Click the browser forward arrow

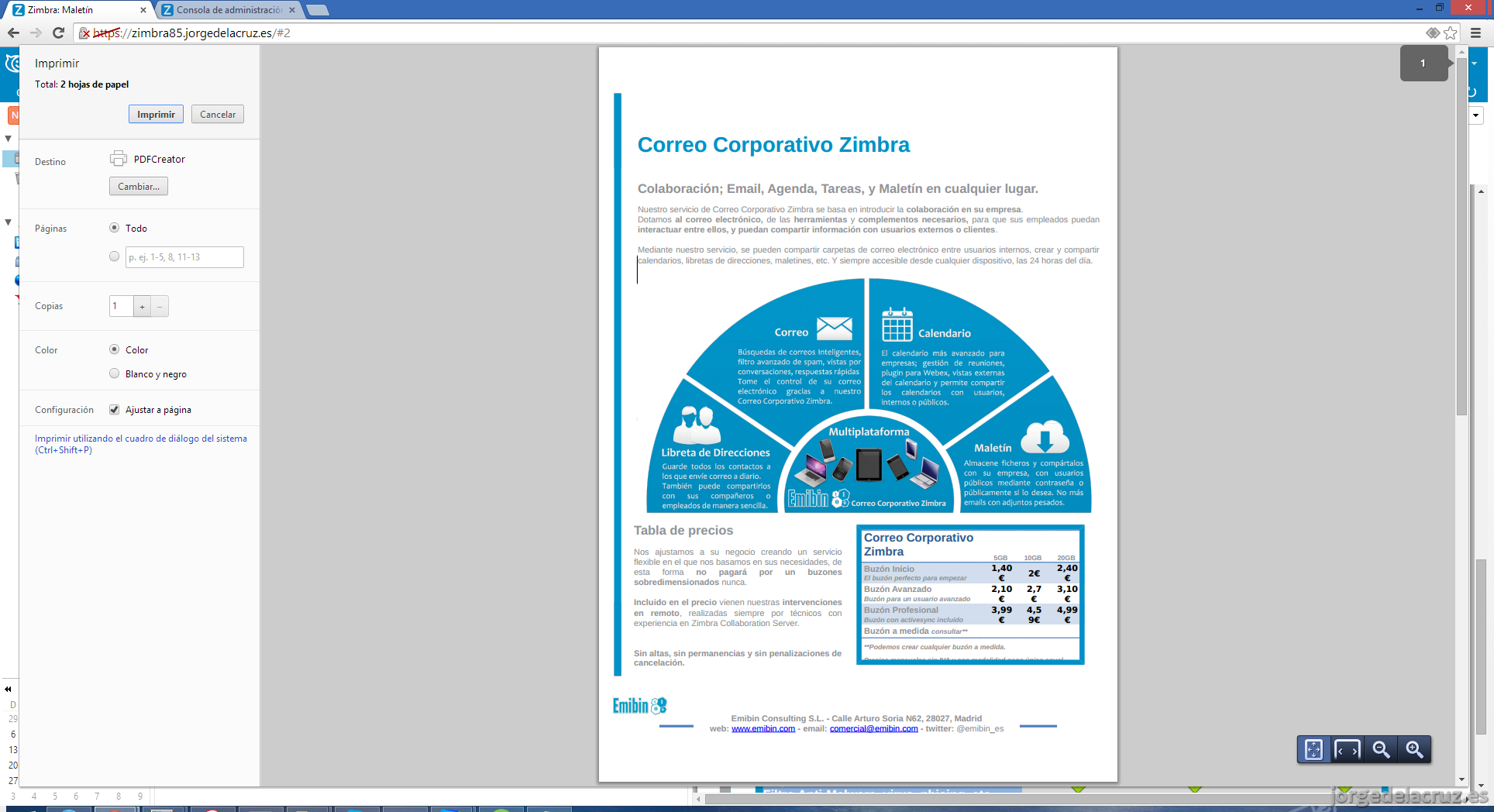tap(36, 33)
